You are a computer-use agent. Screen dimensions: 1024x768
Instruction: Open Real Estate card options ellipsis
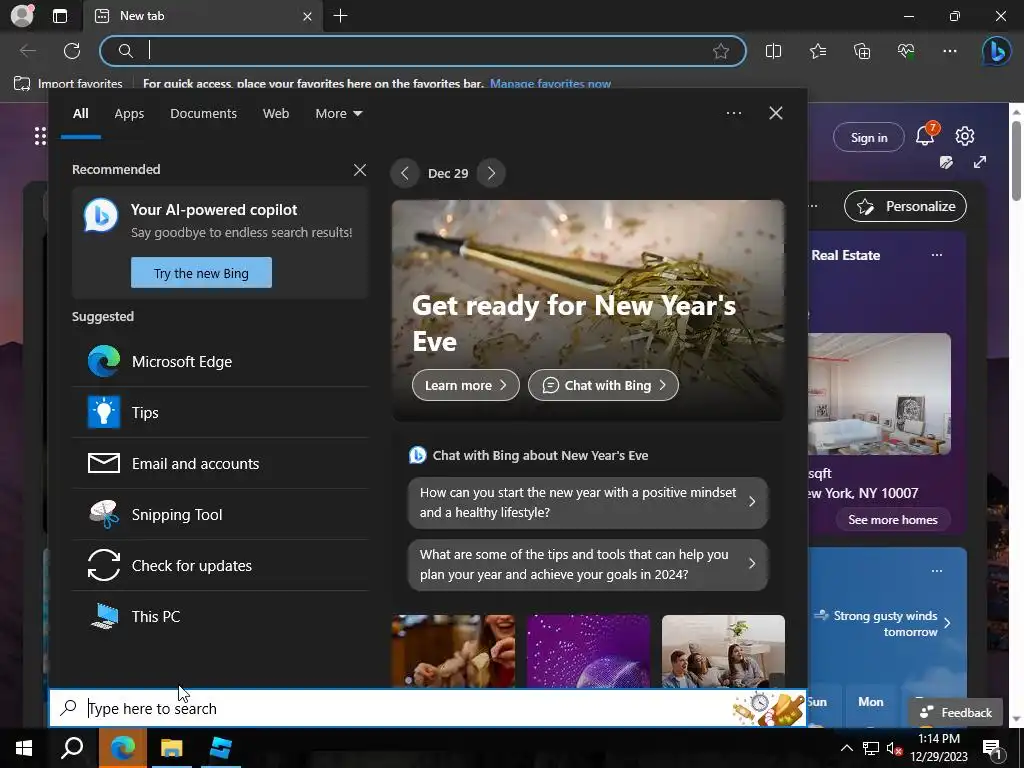[x=937, y=255]
